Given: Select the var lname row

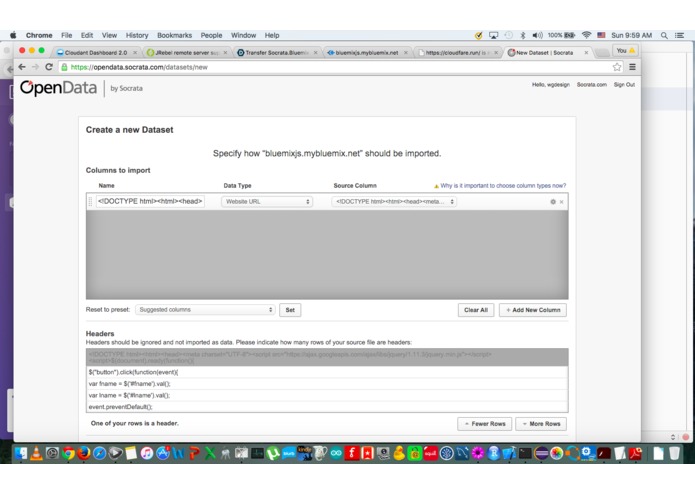Looking at the screenshot, I should pyautogui.click(x=327, y=395).
